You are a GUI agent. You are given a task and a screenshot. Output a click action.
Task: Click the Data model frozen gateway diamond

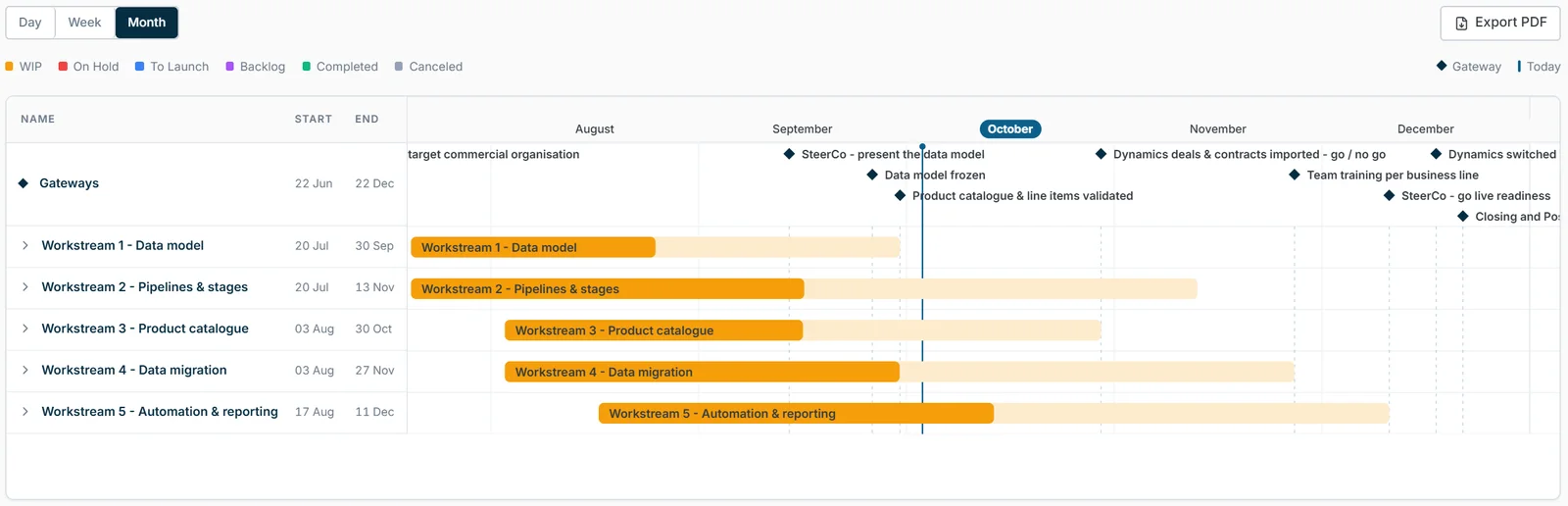point(872,175)
